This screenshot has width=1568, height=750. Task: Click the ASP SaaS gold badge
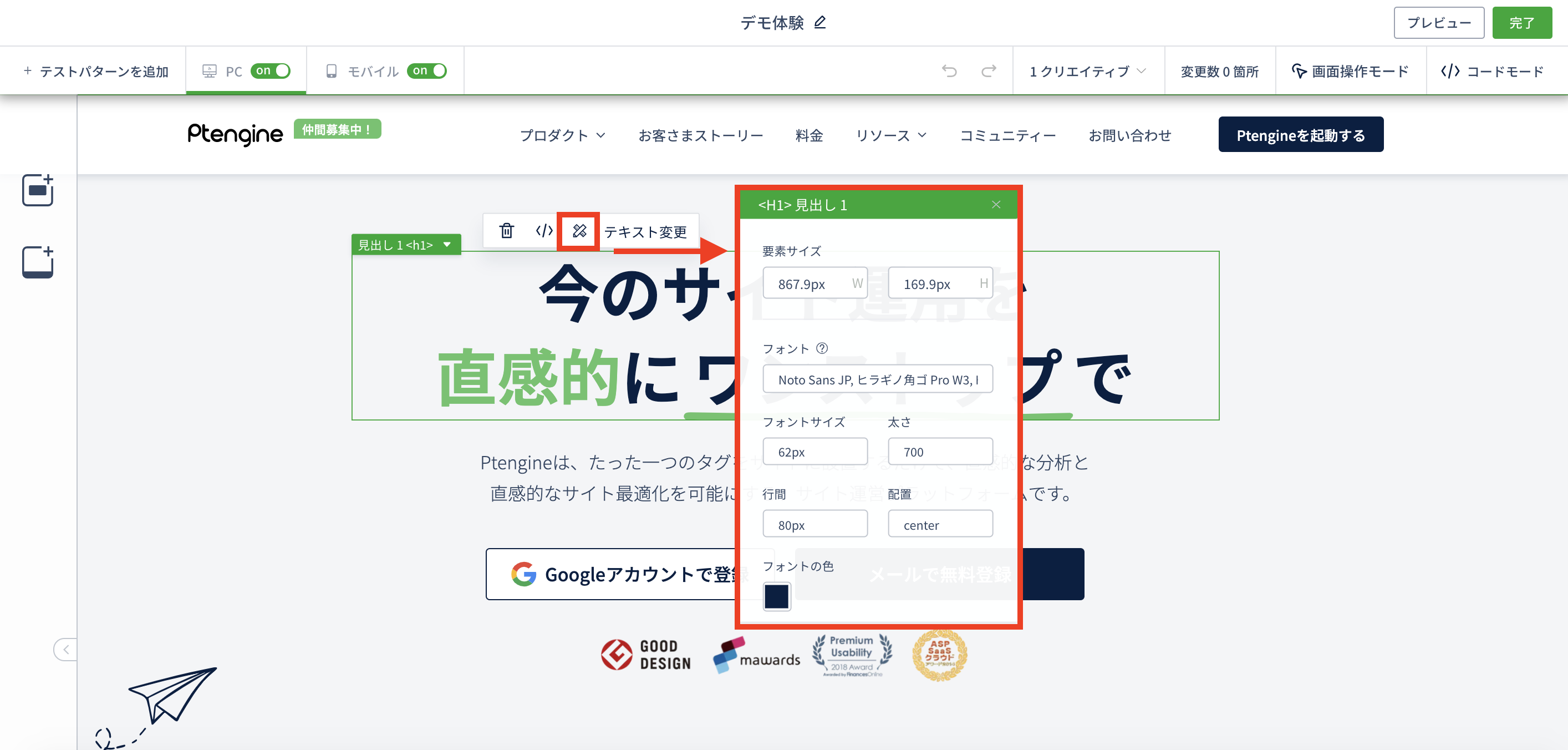point(939,655)
